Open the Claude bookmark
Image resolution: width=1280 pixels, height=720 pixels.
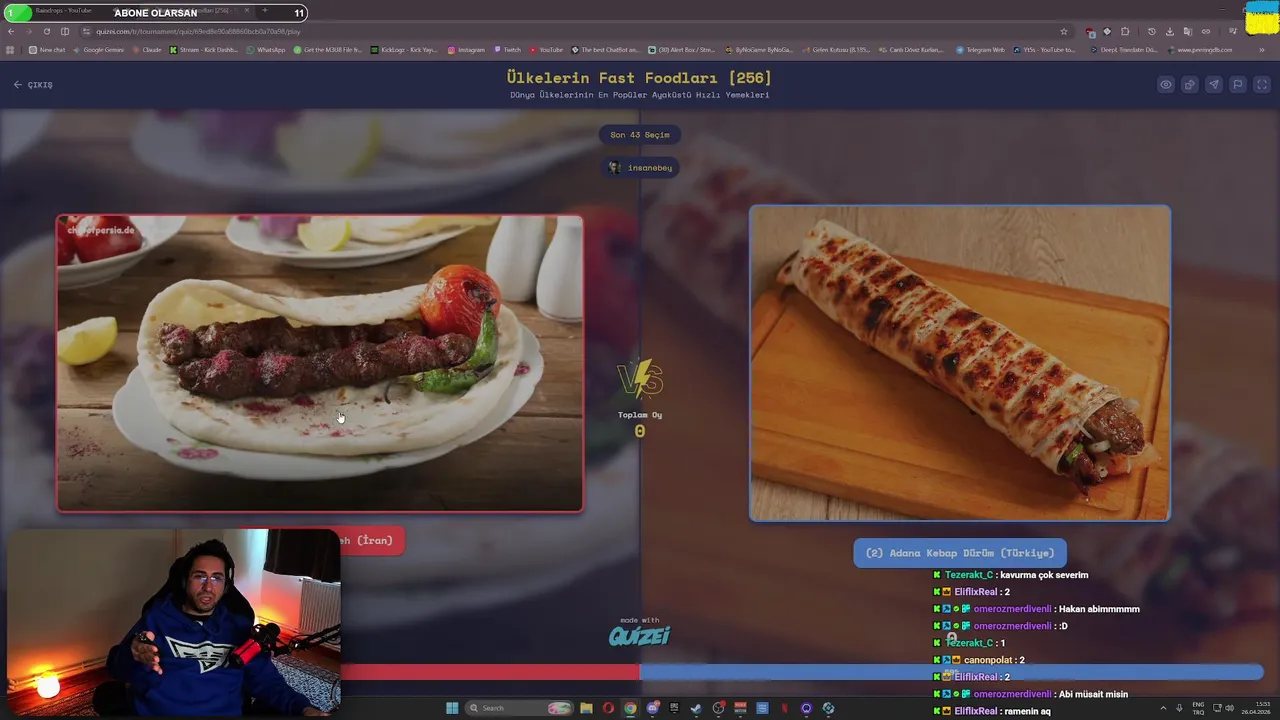[147, 50]
